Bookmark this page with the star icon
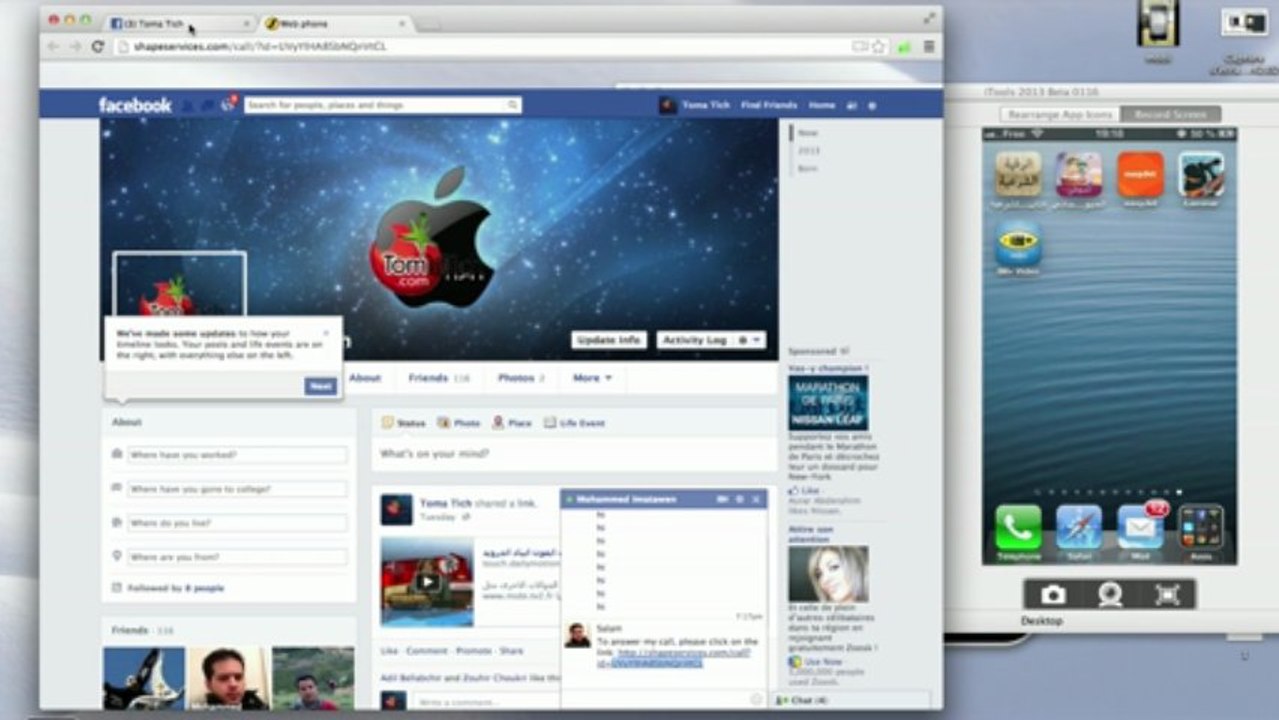This screenshot has height=720, width=1279. [878, 46]
